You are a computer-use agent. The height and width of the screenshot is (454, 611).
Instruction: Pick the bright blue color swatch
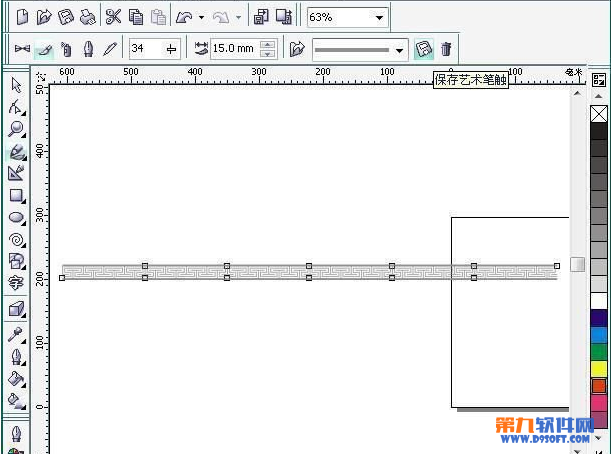(x=599, y=335)
